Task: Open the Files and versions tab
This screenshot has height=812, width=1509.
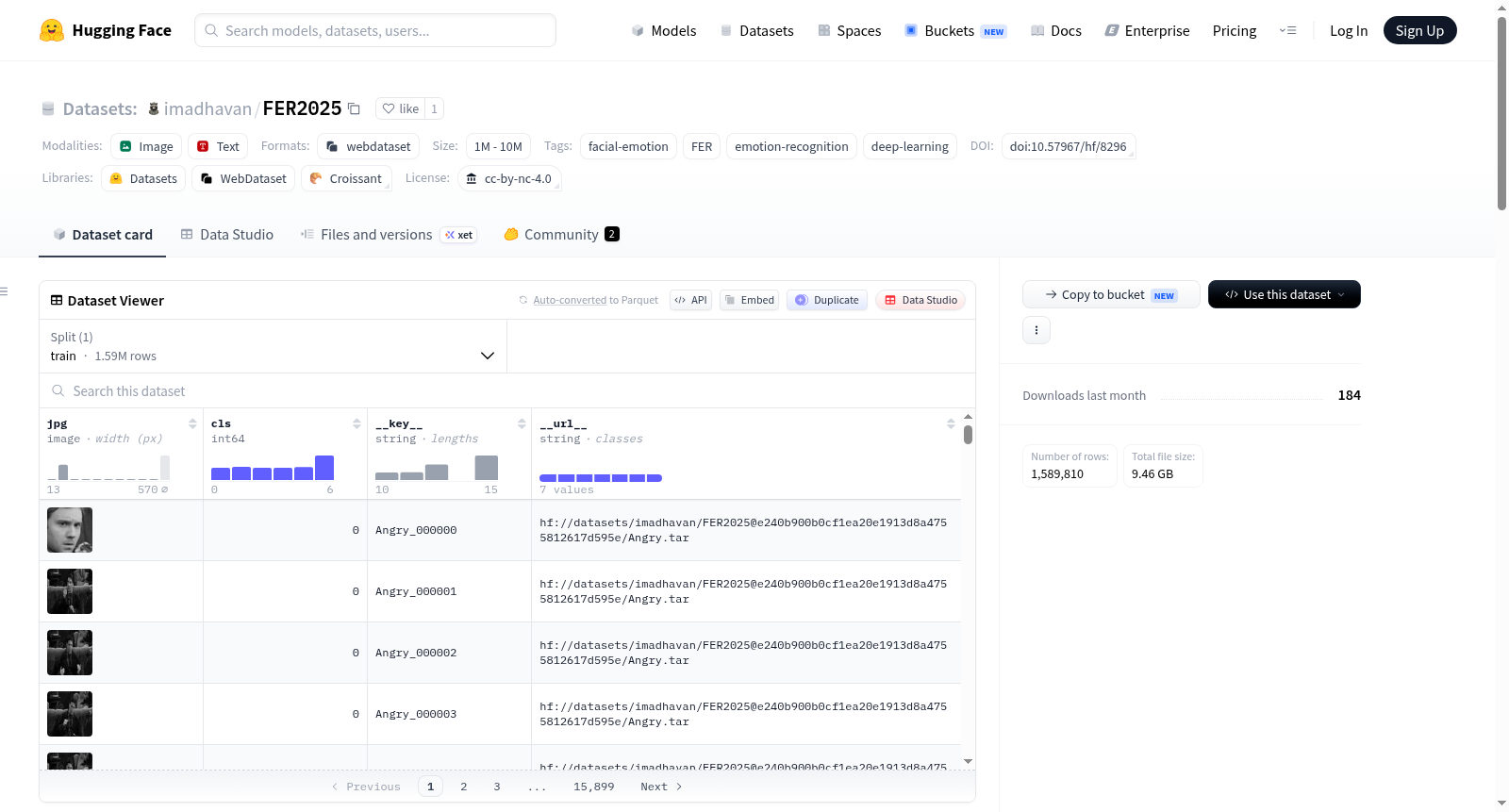Action: click(388, 235)
